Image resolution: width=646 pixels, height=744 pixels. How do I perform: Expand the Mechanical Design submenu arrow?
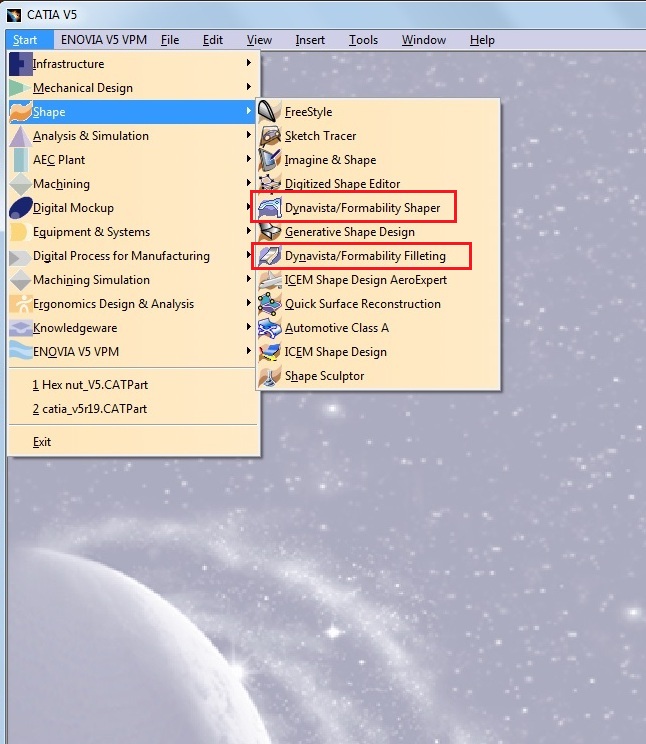(249, 87)
